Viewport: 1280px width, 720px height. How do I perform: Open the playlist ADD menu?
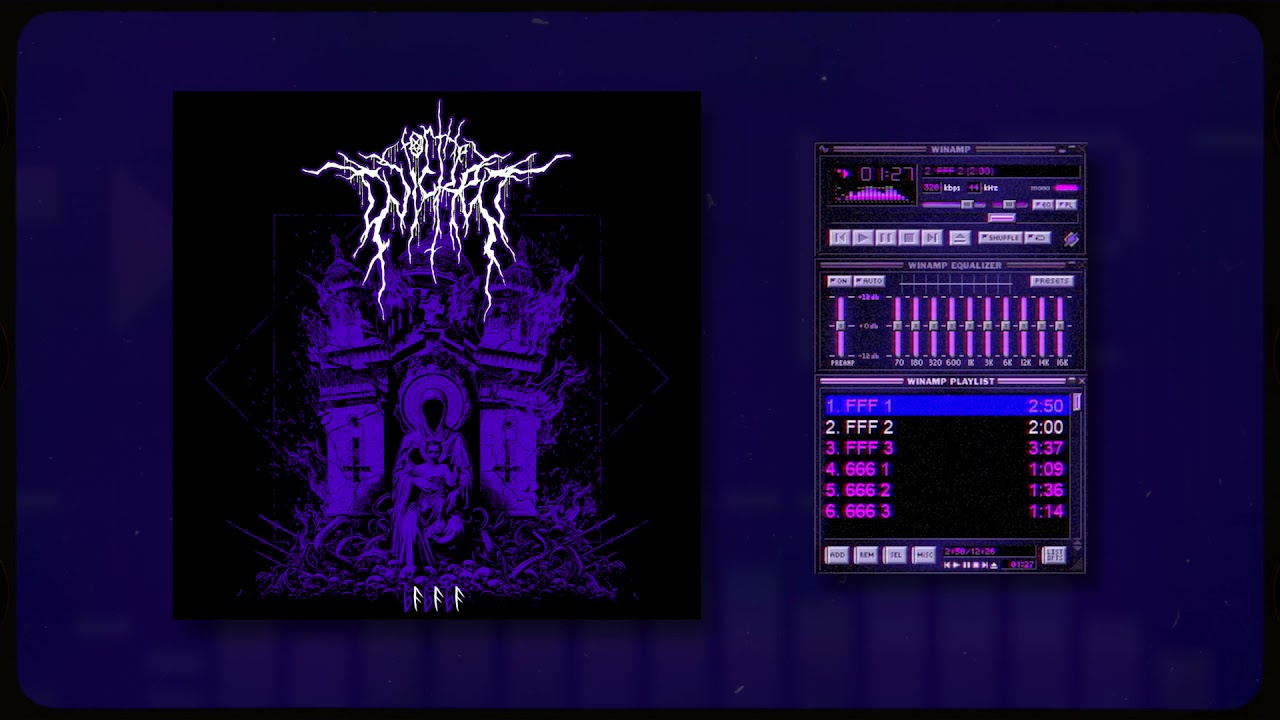pyautogui.click(x=837, y=555)
